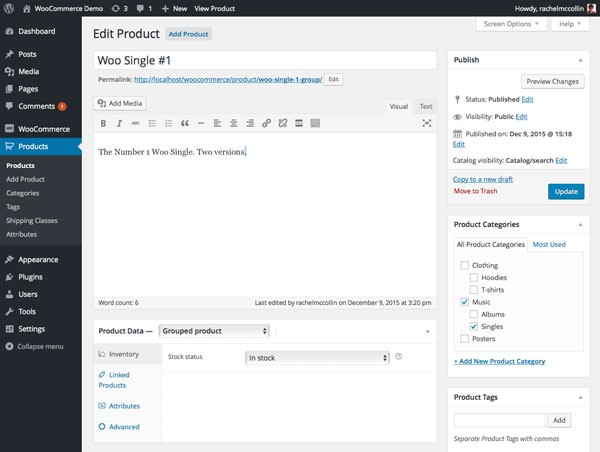600x452 pixels.
Task: Check the Albums category
Action: [474, 314]
